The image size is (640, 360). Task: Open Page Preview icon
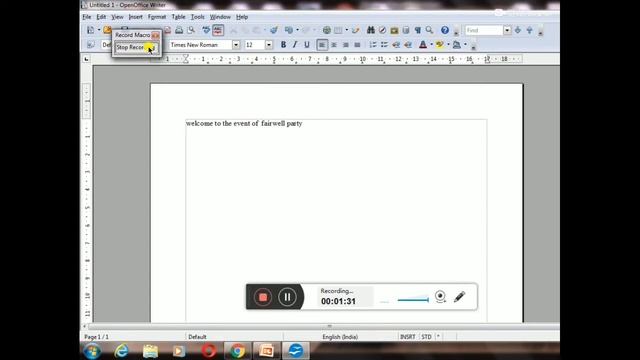[191, 30]
